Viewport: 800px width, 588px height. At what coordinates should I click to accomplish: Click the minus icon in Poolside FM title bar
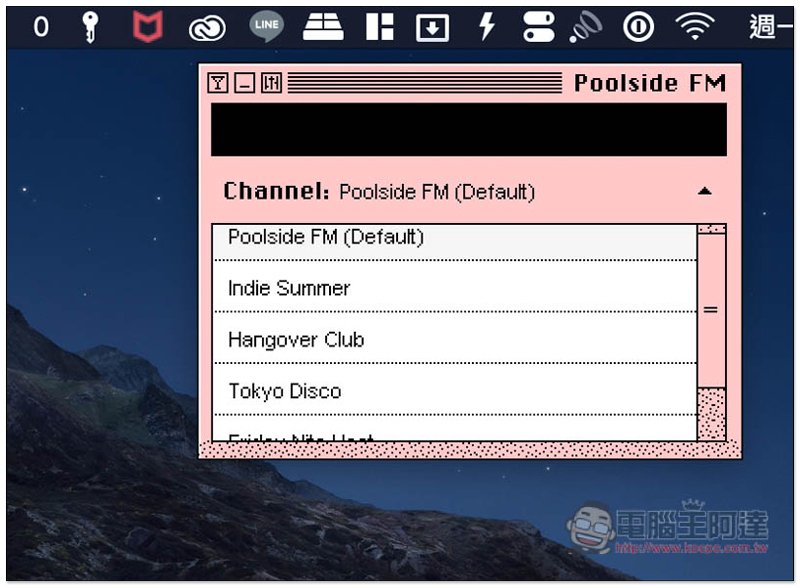point(244,83)
